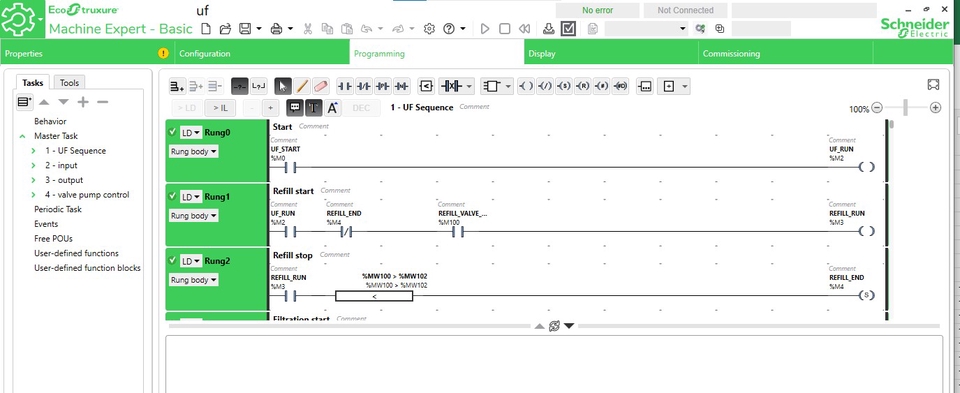Toggle the comments display button
960x393 pixels.
(x=295, y=108)
